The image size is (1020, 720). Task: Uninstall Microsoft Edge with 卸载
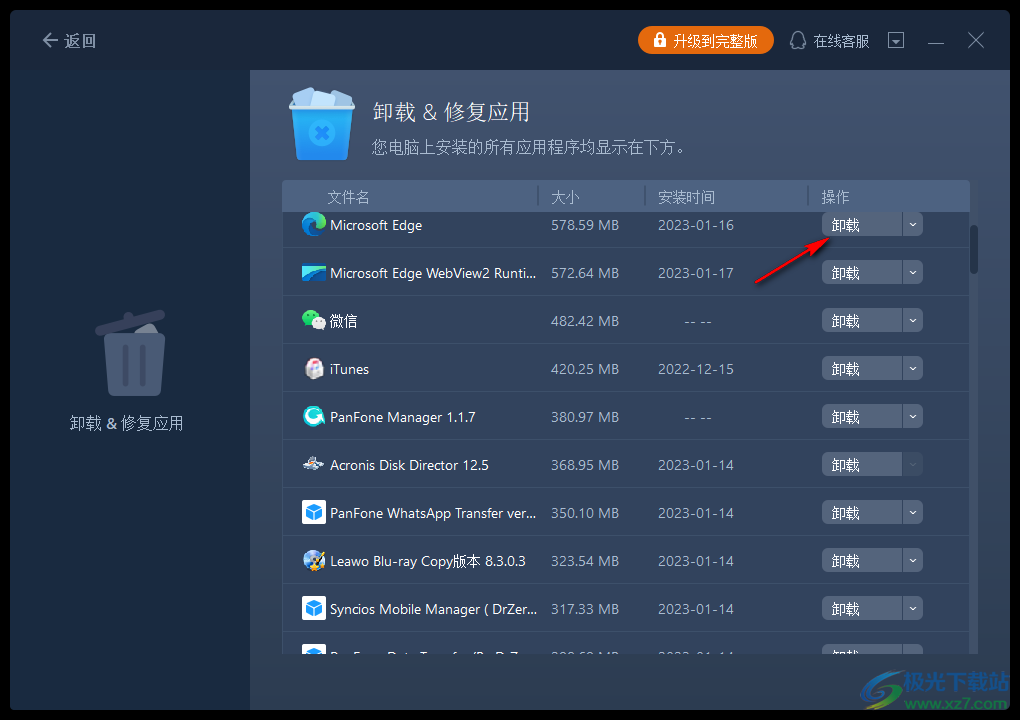(862, 225)
